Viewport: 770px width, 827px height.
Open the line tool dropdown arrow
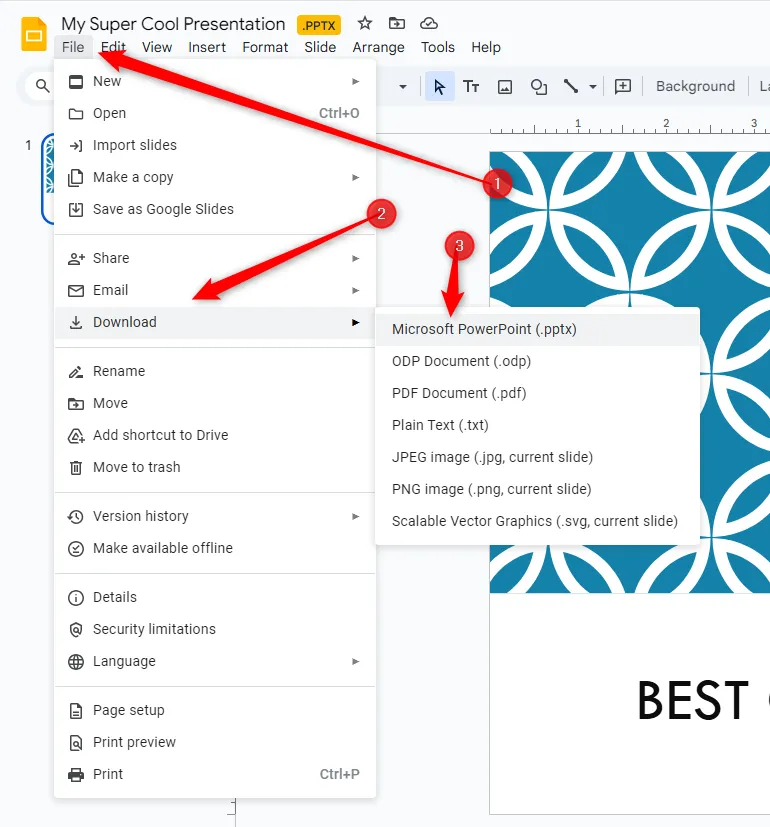(x=593, y=86)
